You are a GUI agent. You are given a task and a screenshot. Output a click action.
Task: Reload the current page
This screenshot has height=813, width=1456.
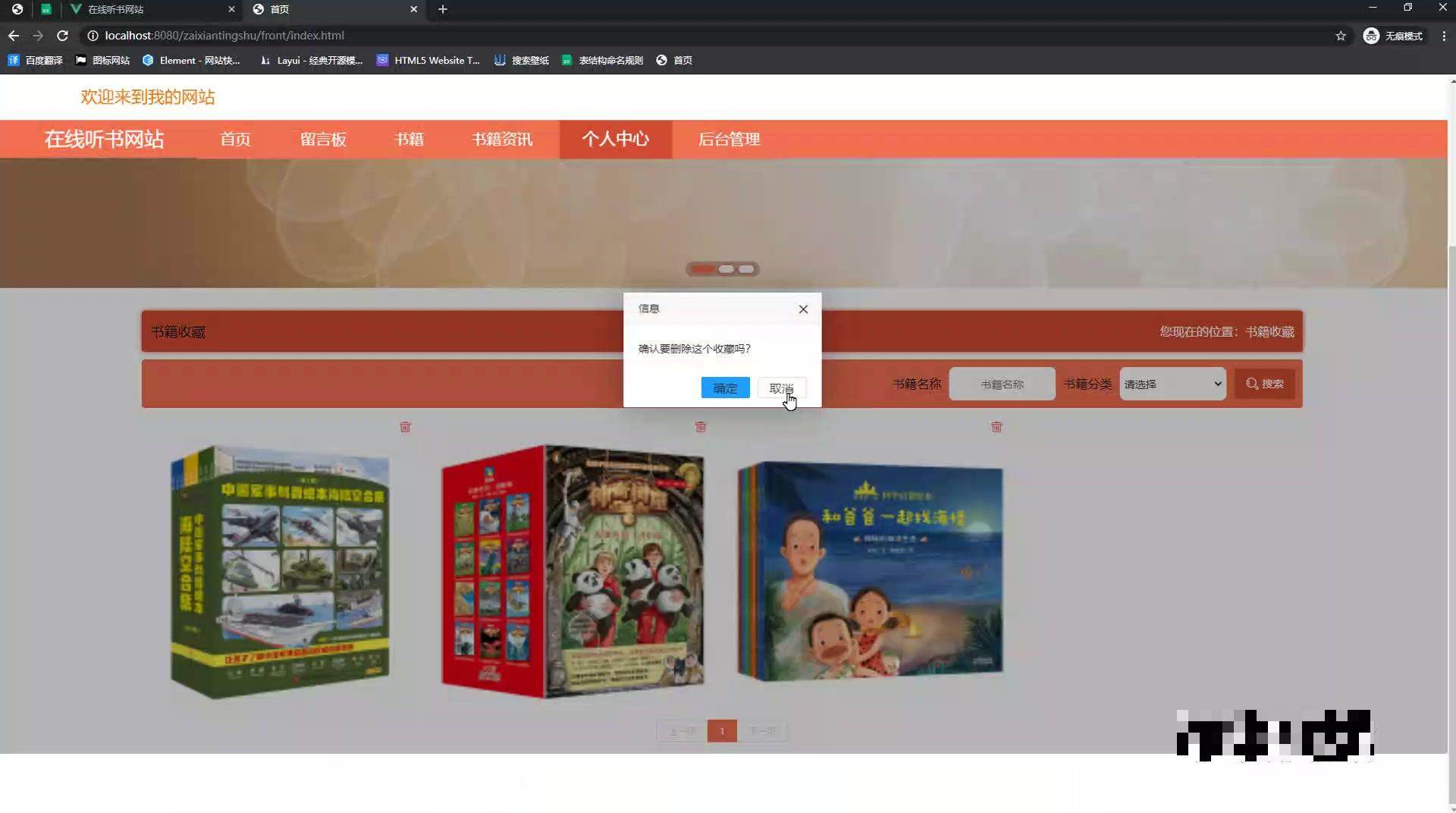pyautogui.click(x=62, y=36)
